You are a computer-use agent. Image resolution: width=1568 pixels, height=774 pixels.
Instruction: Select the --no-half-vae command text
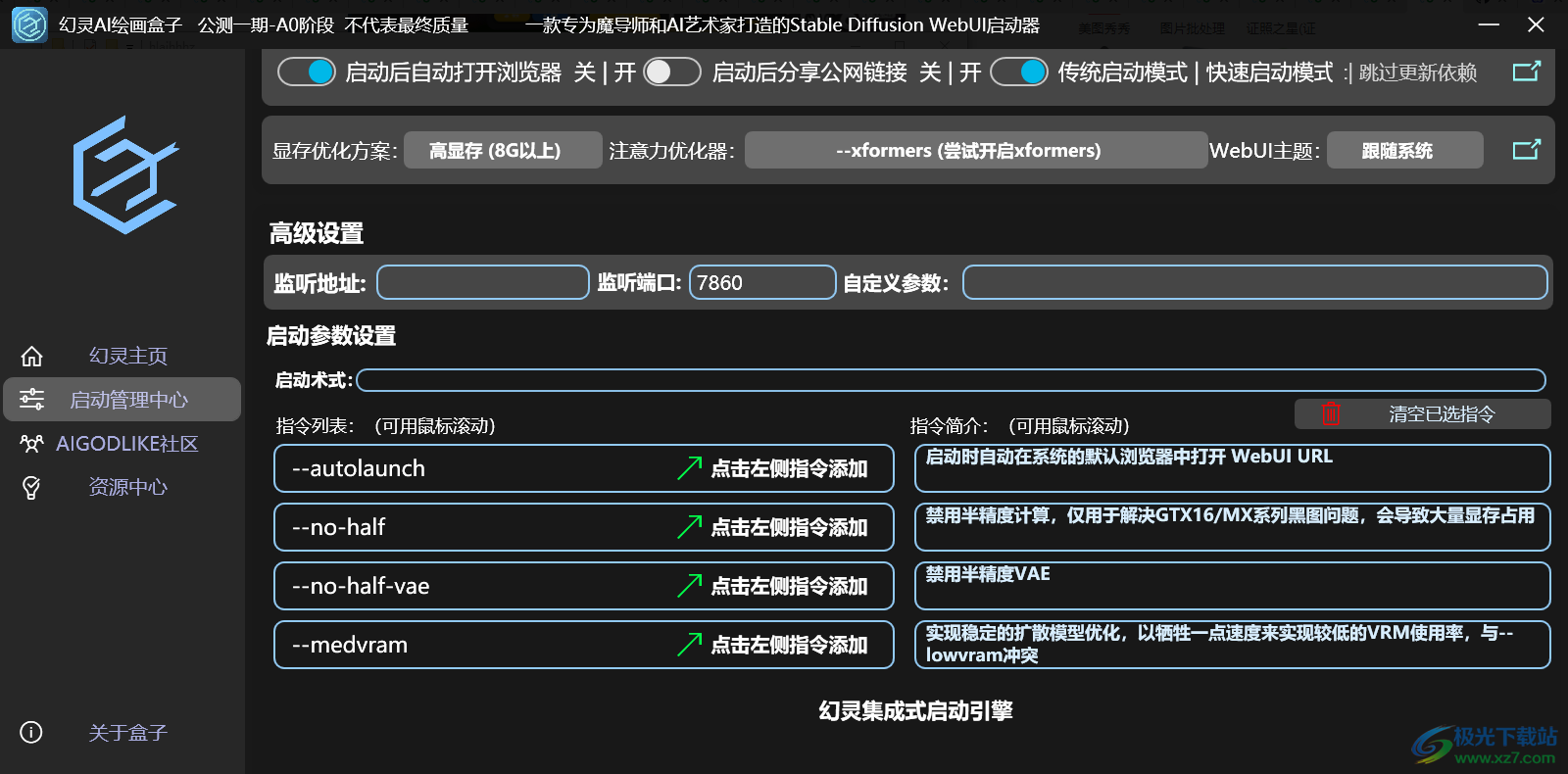[x=361, y=586]
